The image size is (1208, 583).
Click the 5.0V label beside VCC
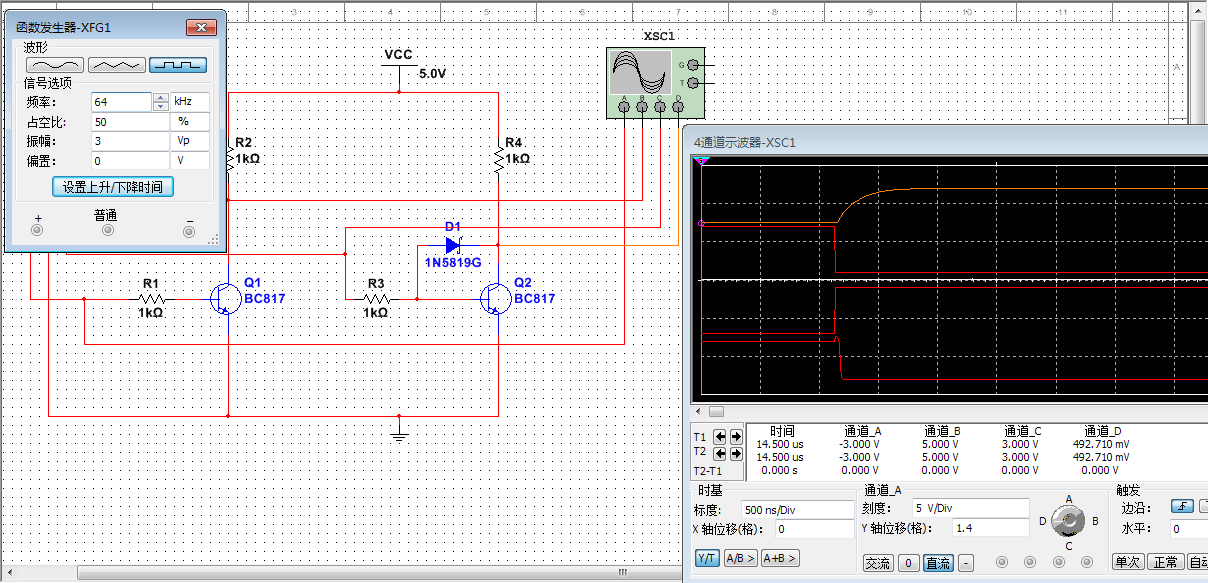tap(432, 74)
